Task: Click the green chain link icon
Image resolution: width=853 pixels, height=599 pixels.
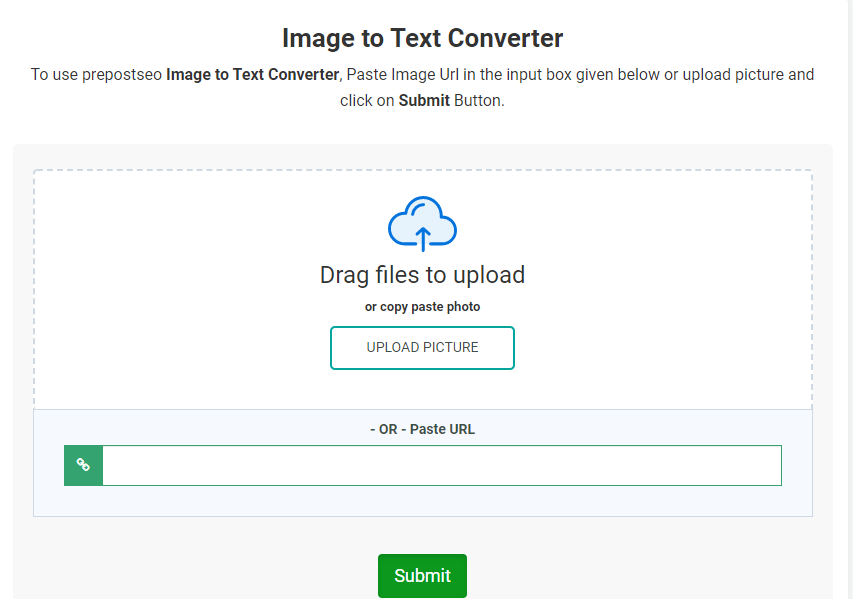Action: 84,465
